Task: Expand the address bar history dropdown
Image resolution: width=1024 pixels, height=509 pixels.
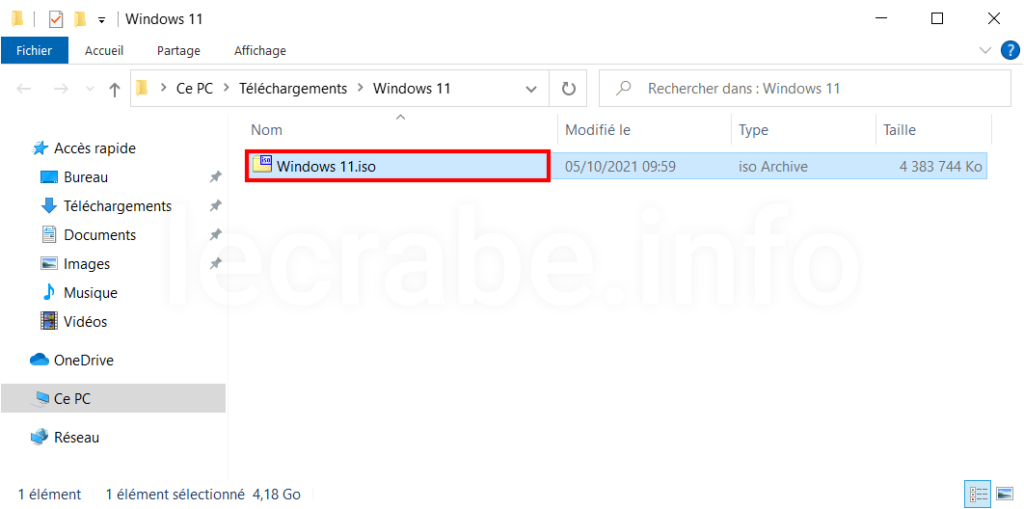Action: (532, 89)
